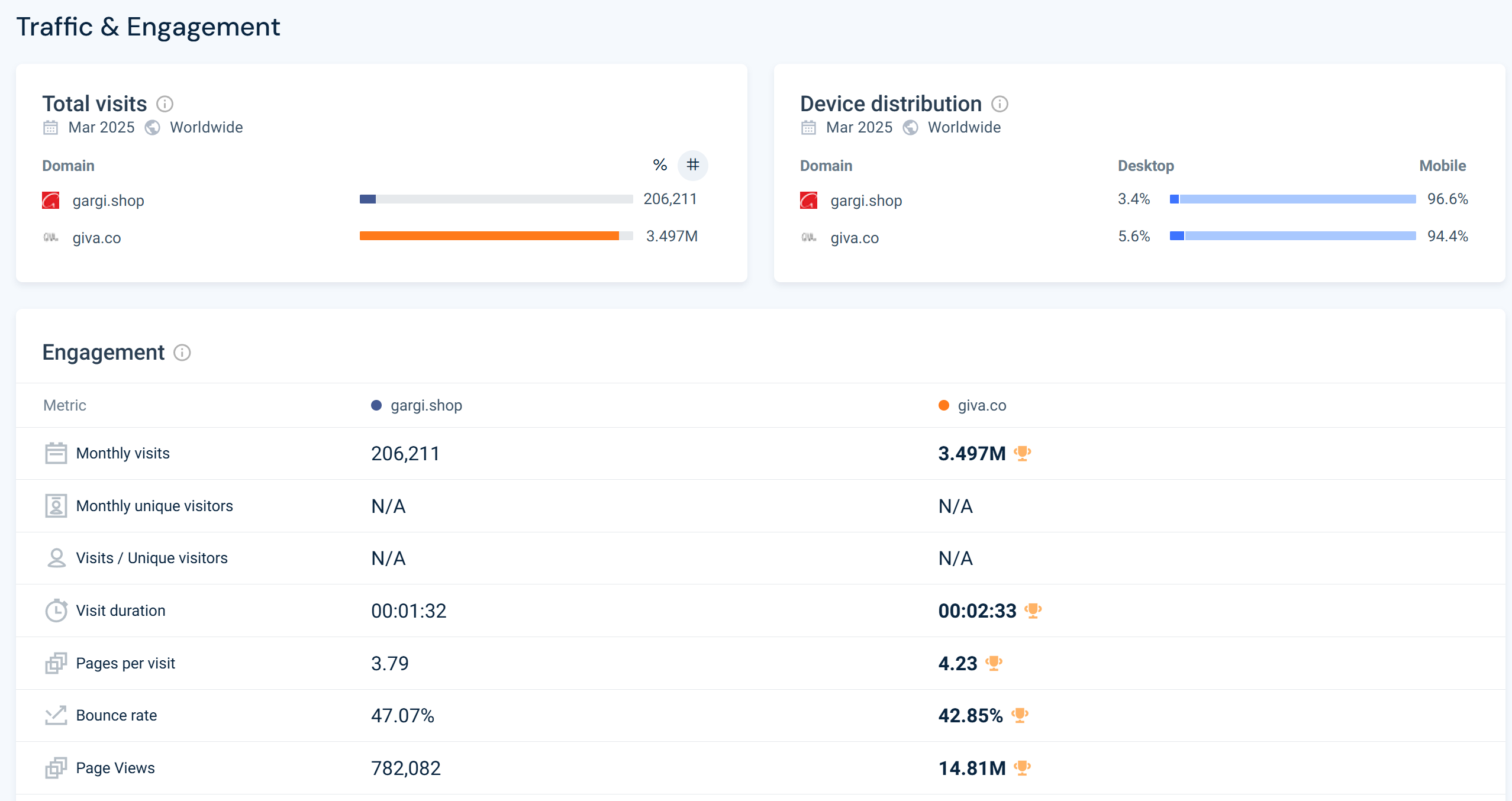Click the globe icon in Device distribution
Screen dimensions: 1512x801
point(910,128)
